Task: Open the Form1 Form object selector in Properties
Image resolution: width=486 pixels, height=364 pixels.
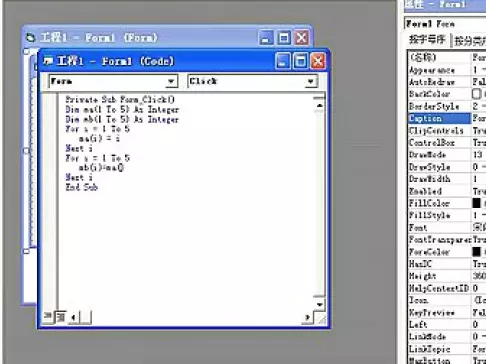Action: [445, 24]
